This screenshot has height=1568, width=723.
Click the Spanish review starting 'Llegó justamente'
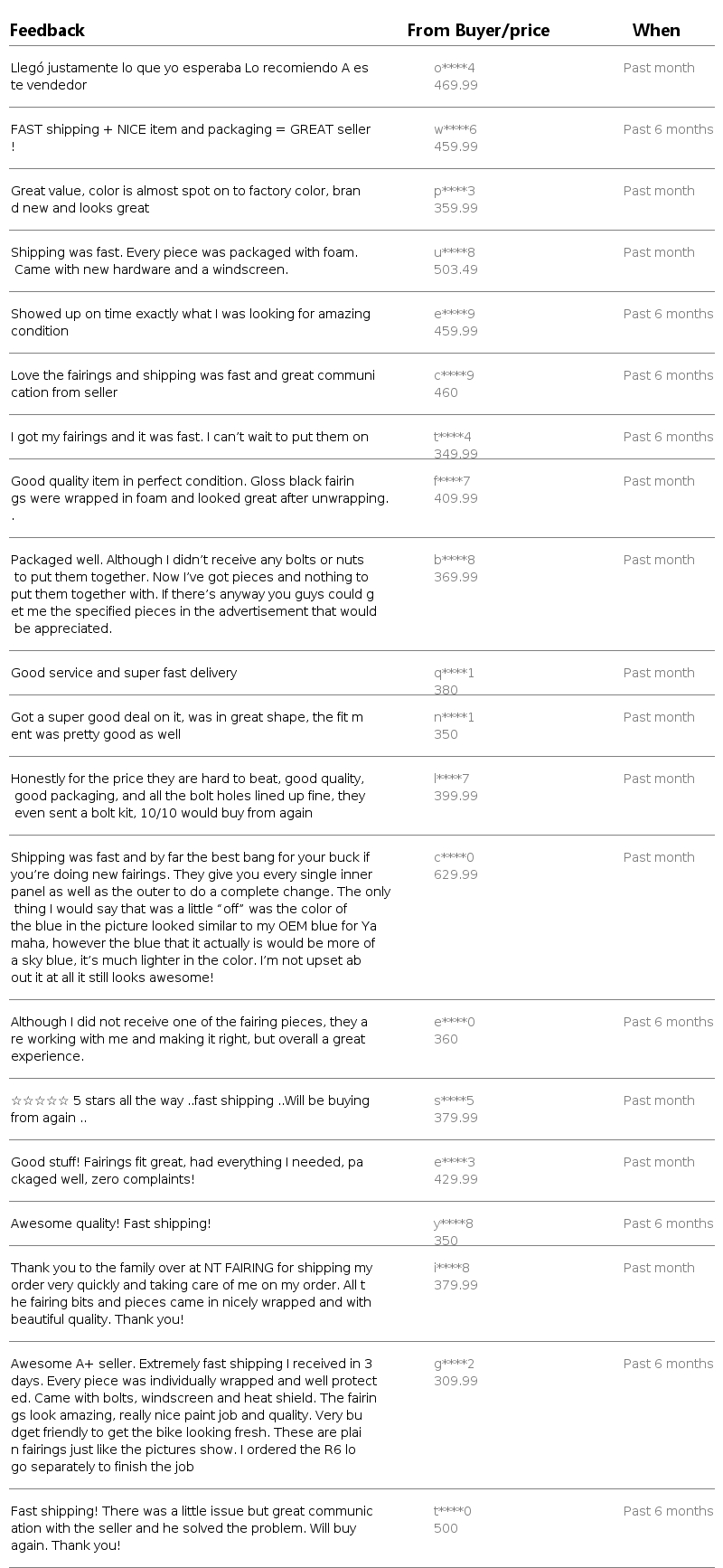point(190,76)
